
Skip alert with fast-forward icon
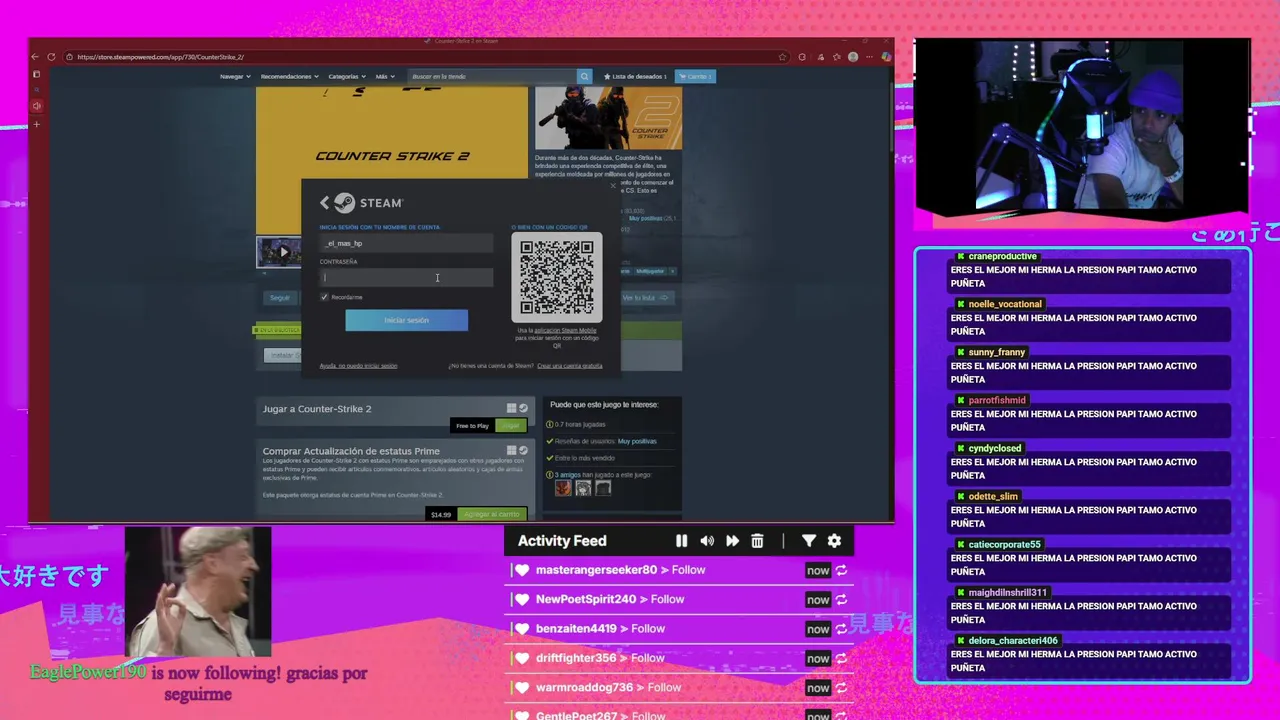(732, 541)
